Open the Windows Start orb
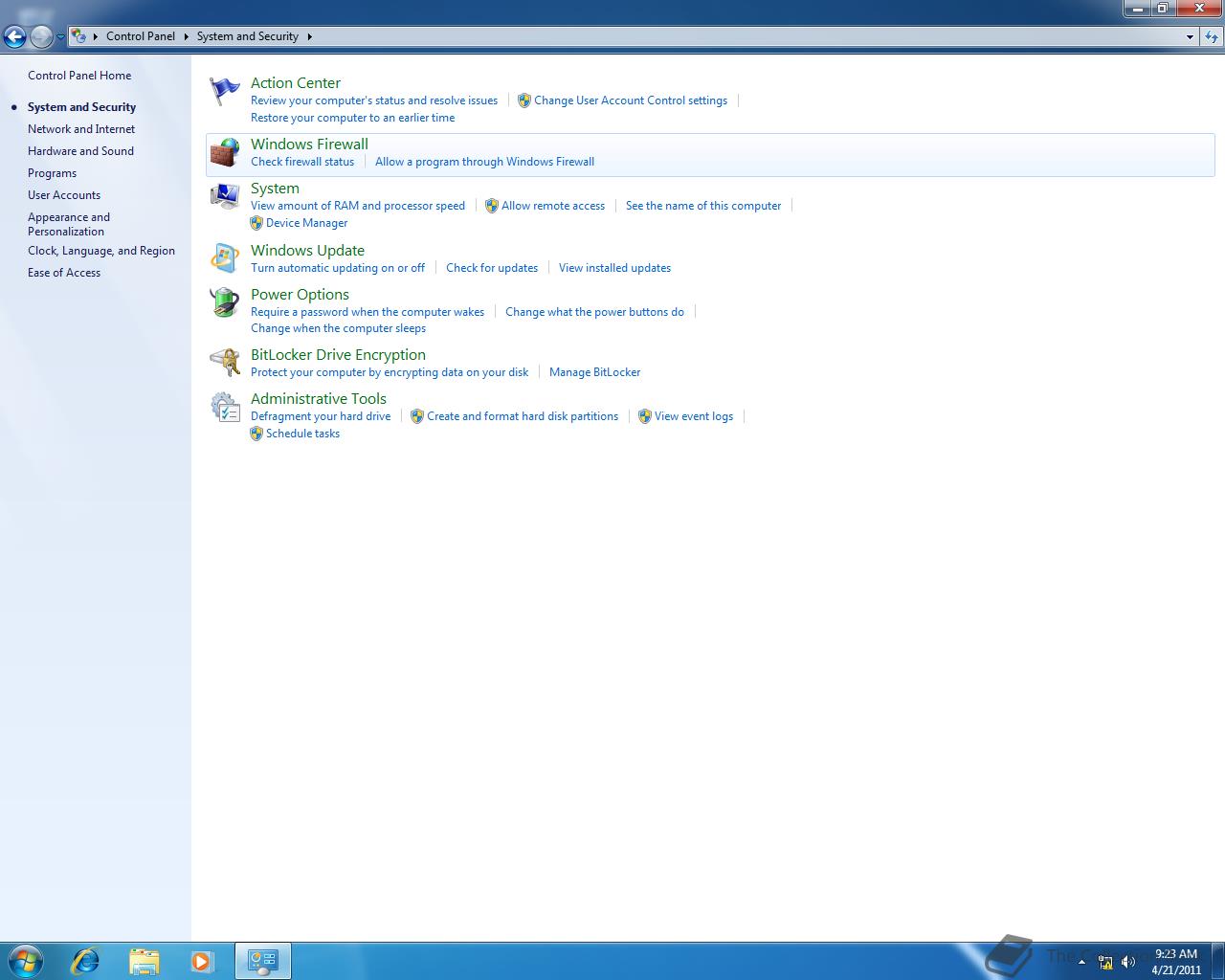This screenshot has width=1225, height=980. 26,961
